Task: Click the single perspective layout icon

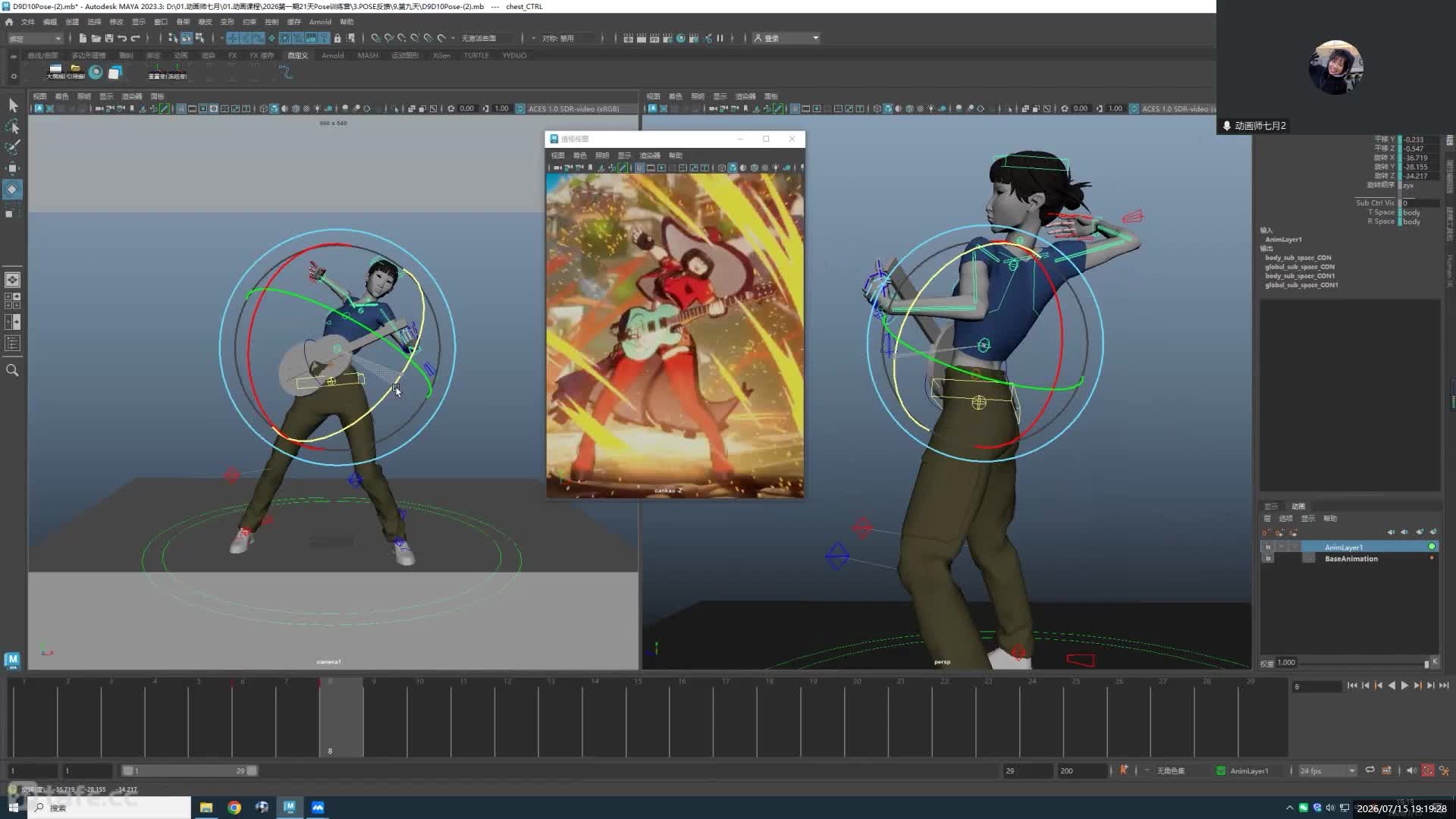Action: [x=13, y=280]
